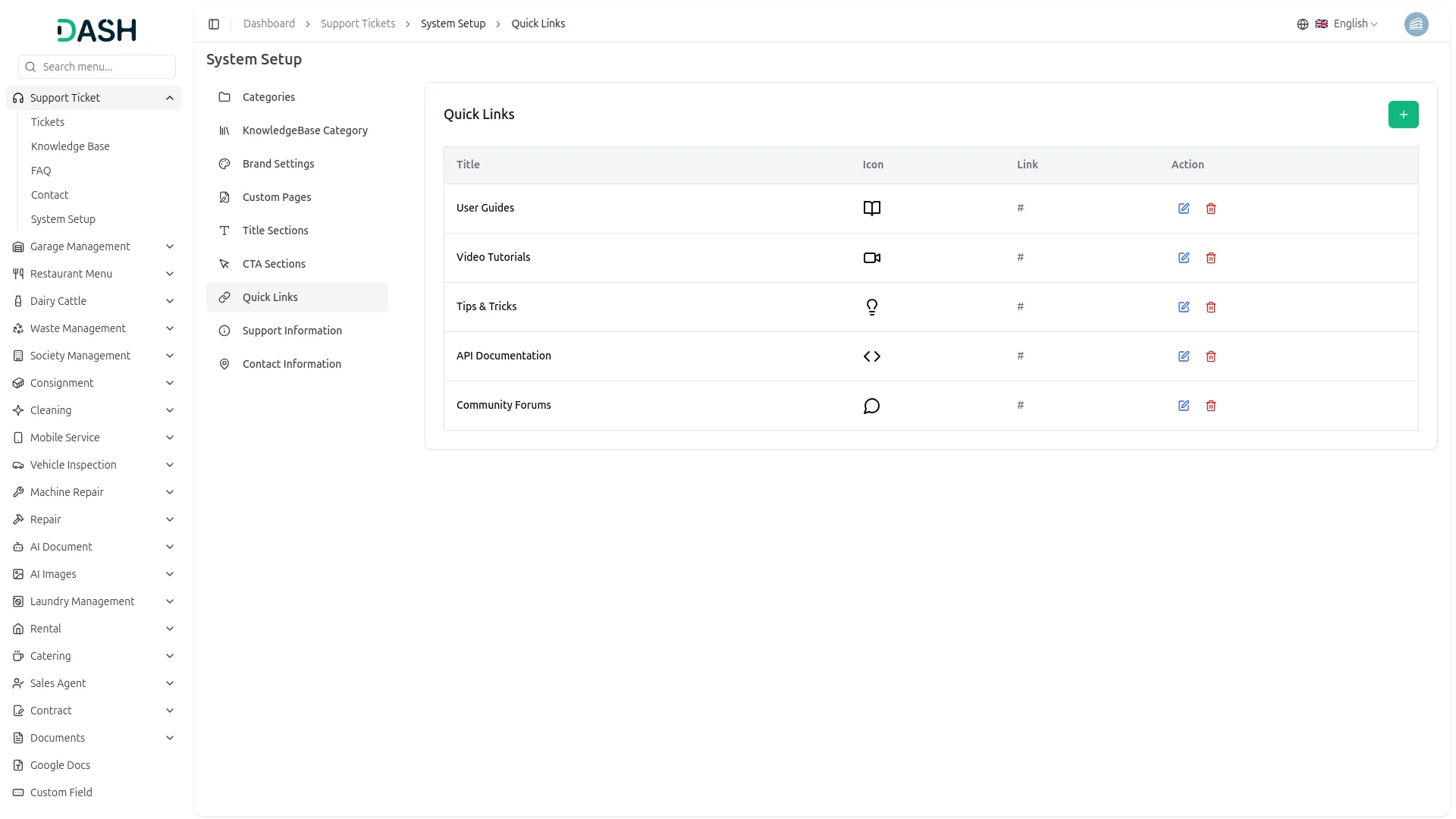Delete the User Guides quick link
The height and width of the screenshot is (819, 1456).
point(1210,209)
